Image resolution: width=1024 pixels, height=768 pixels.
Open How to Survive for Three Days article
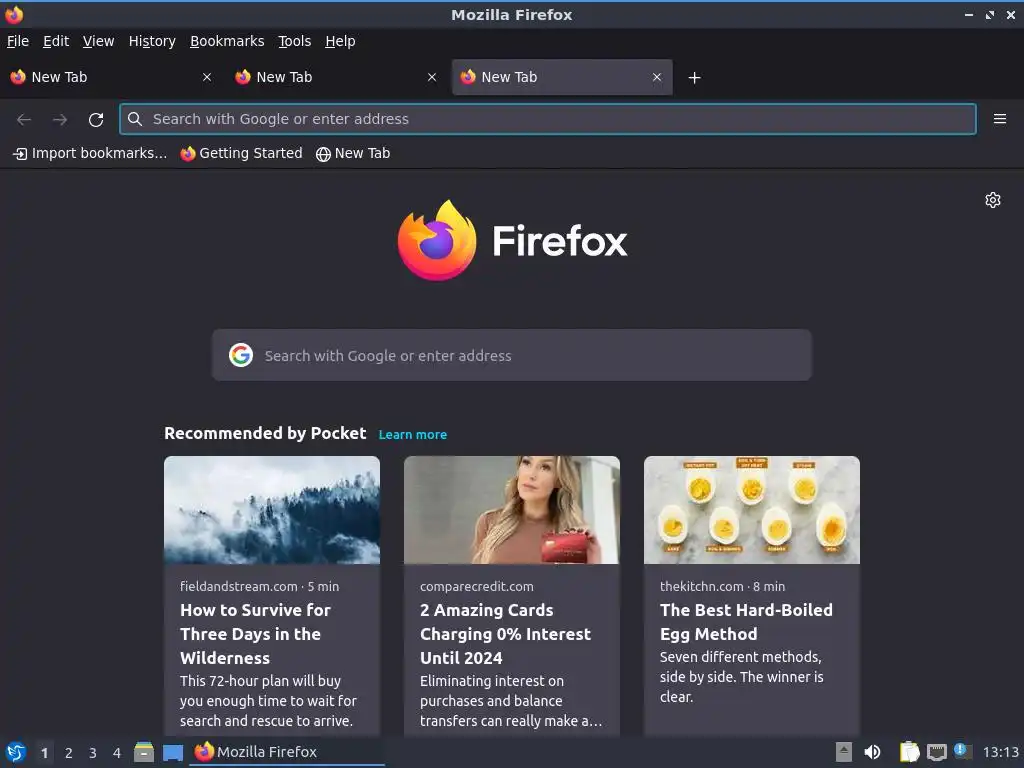point(256,634)
